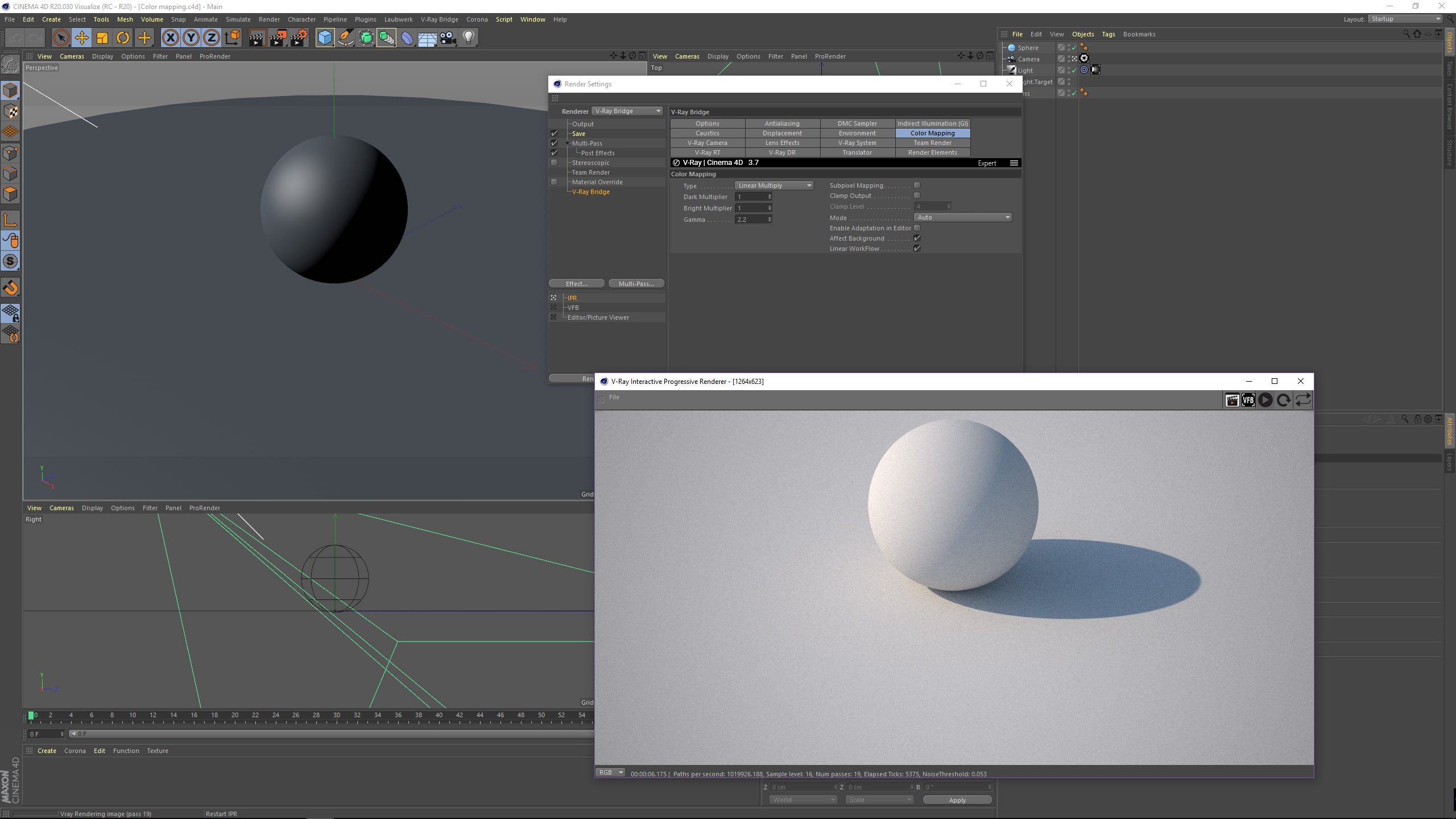The image size is (1456, 819).
Task: Add a Camera object from toolbar
Action: click(448, 38)
